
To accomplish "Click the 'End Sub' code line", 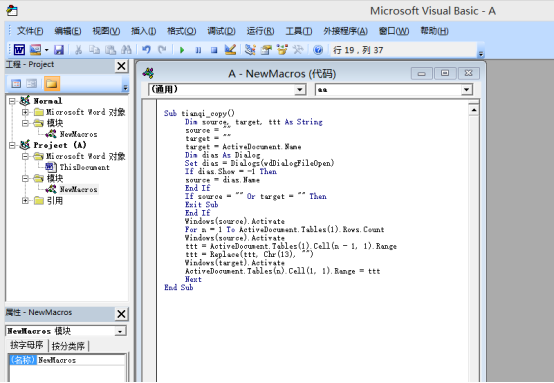I will [178, 288].
